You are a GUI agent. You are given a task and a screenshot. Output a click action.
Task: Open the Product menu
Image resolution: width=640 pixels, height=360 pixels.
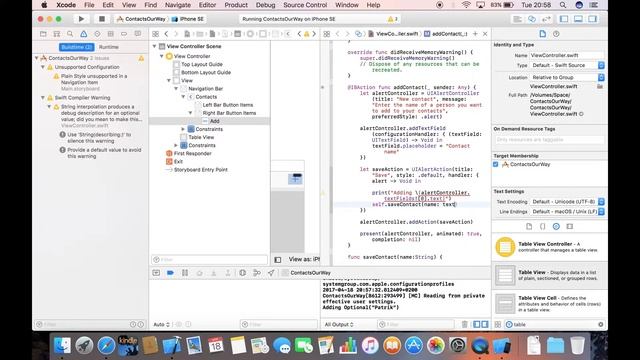point(236,5)
